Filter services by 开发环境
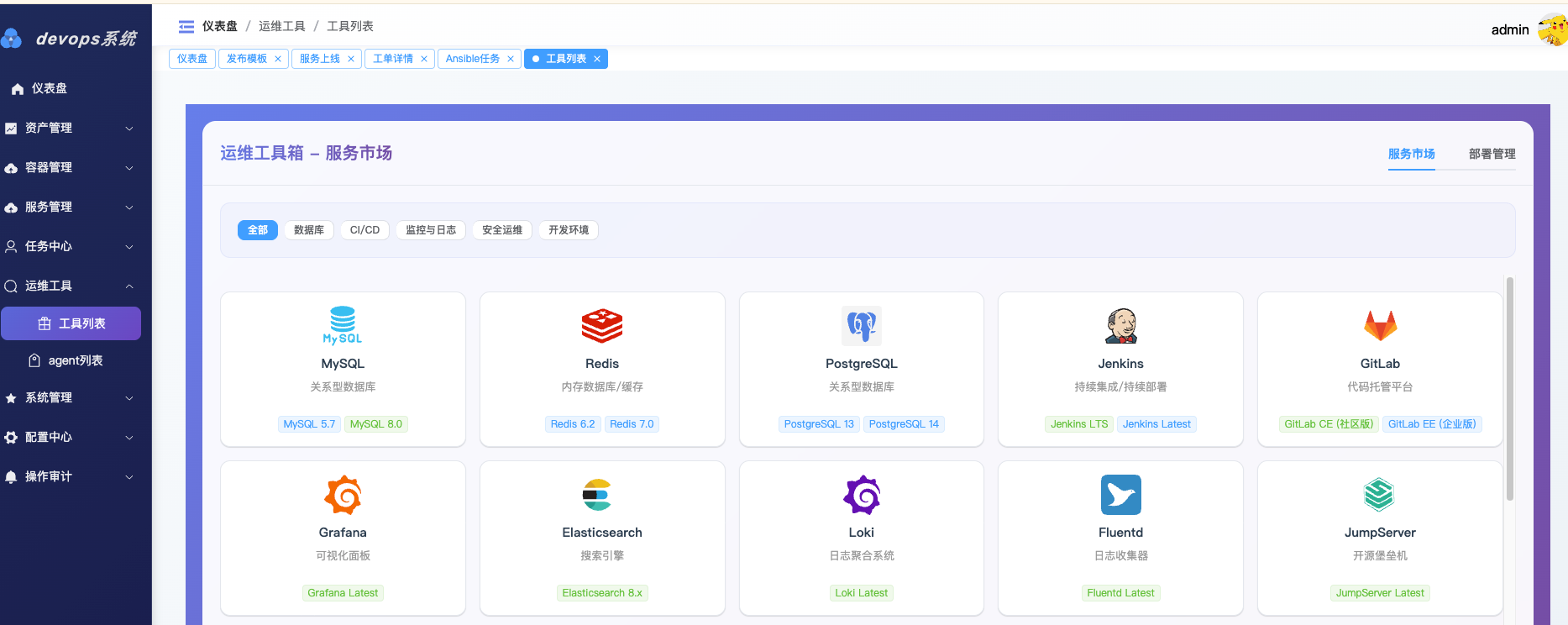This screenshot has width=1568, height=625. tap(569, 230)
